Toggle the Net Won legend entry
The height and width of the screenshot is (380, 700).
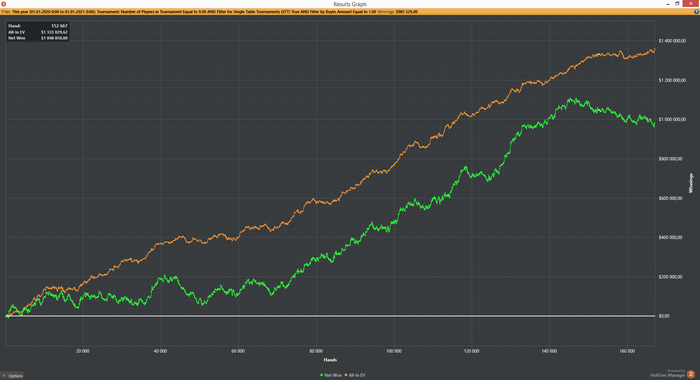coord(331,375)
